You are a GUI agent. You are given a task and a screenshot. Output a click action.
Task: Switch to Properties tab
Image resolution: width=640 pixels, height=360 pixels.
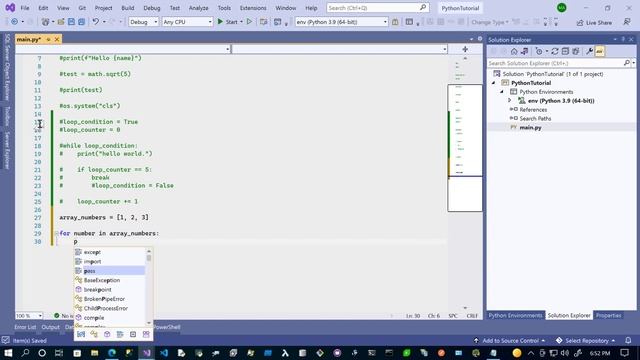click(x=608, y=316)
